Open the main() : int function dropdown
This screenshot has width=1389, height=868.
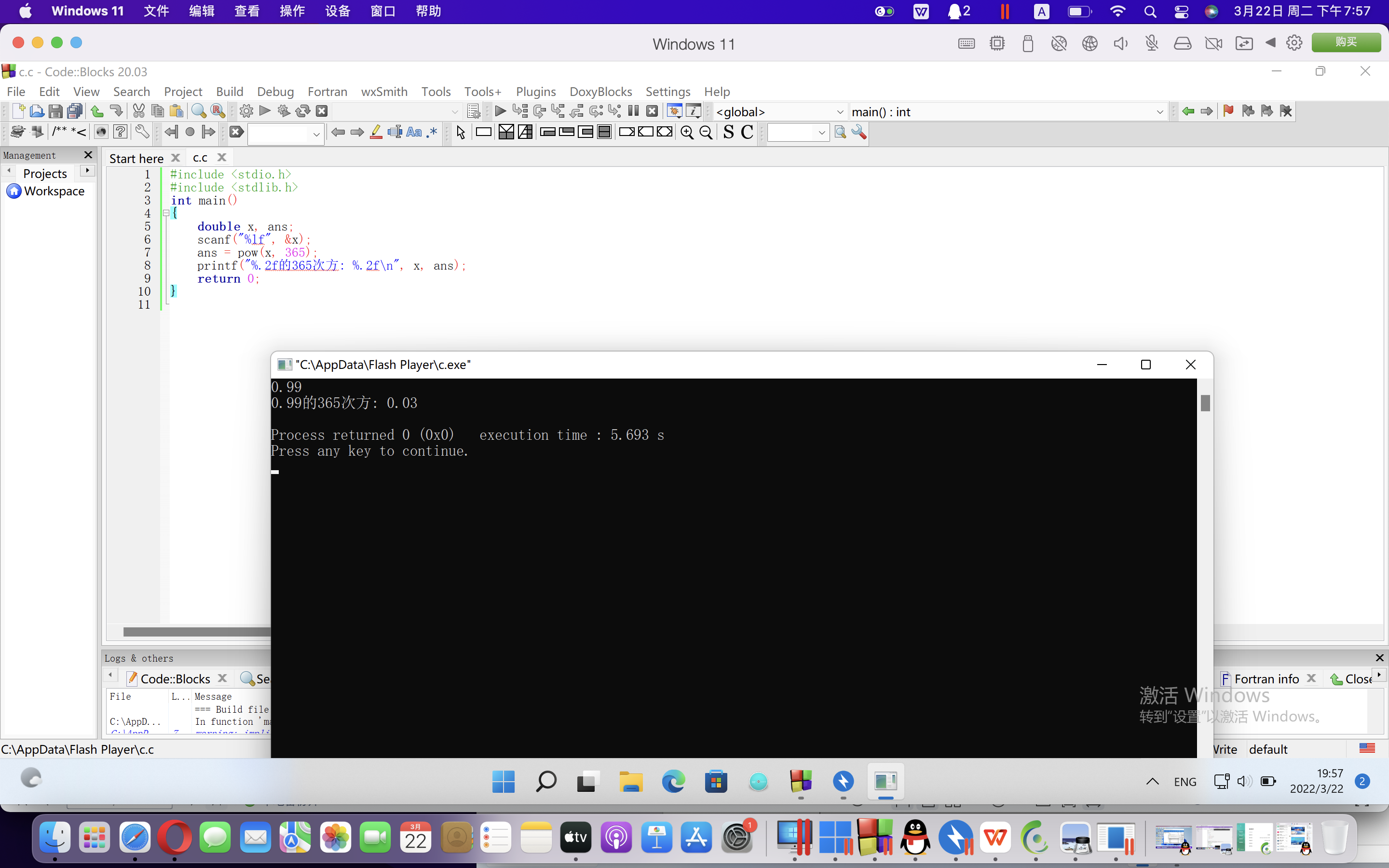coord(1159,112)
